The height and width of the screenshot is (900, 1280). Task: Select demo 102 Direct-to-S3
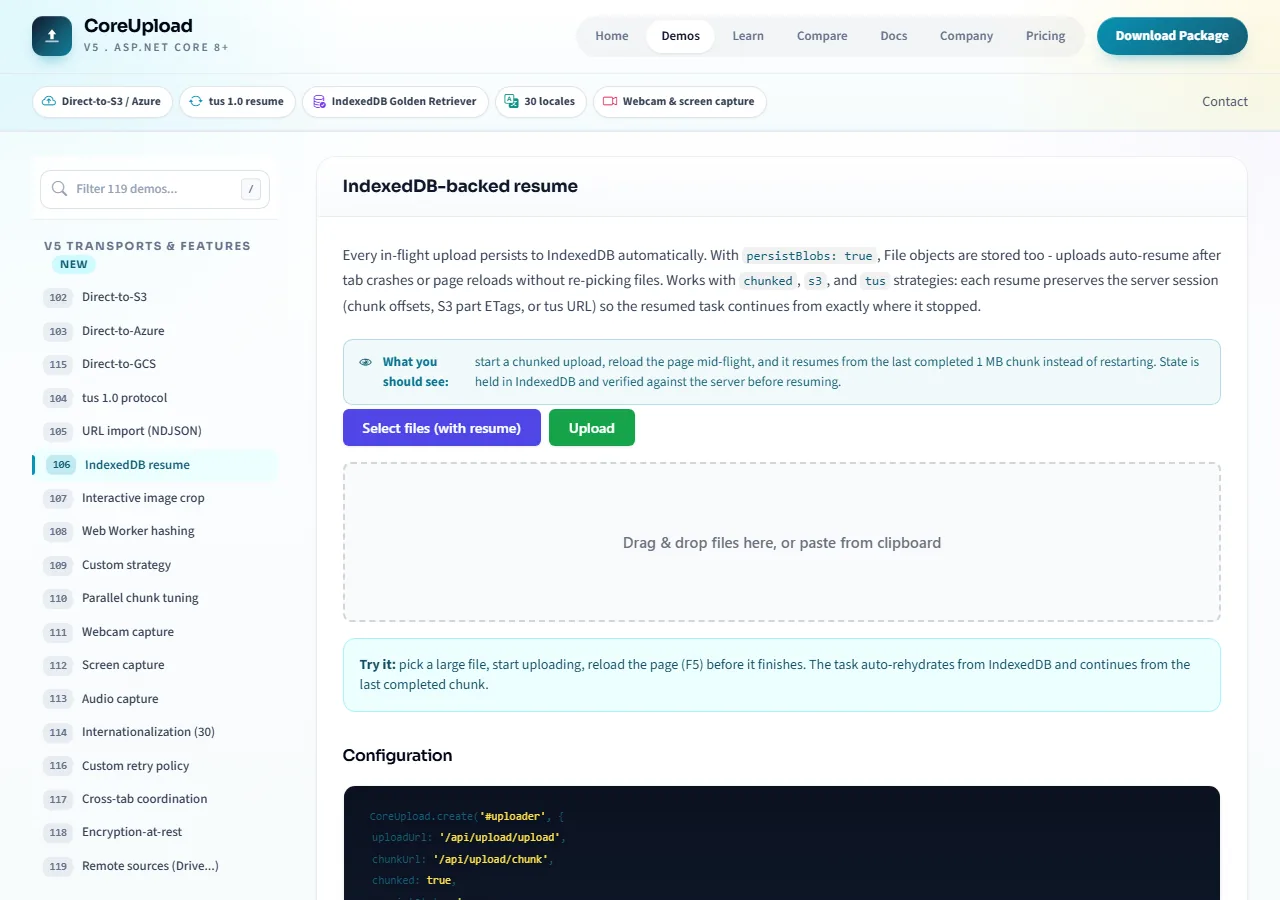pyautogui.click(x=155, y=297)
